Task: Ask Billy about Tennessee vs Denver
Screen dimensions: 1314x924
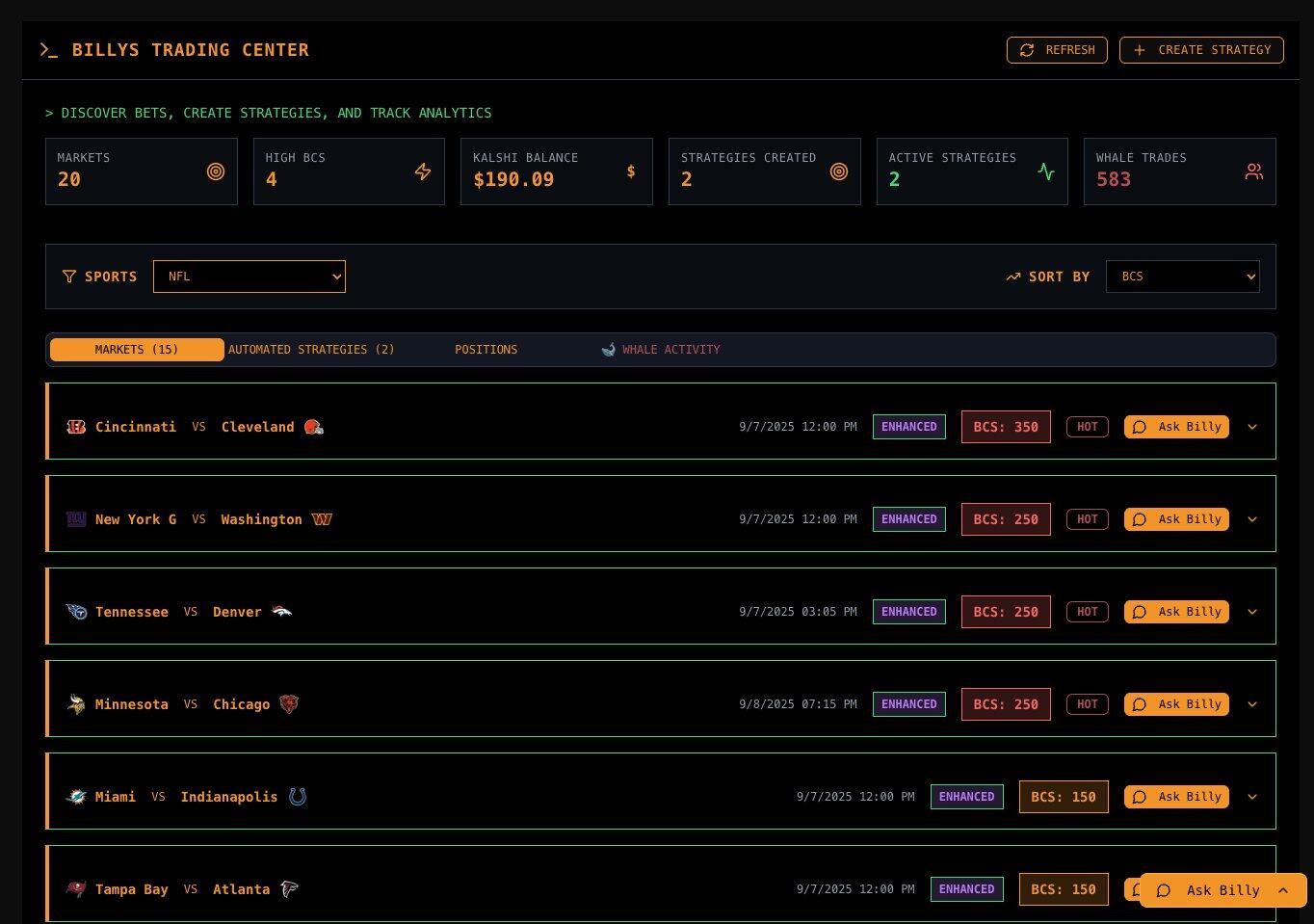Action: pyautogui.click(x=1176, y=612)
